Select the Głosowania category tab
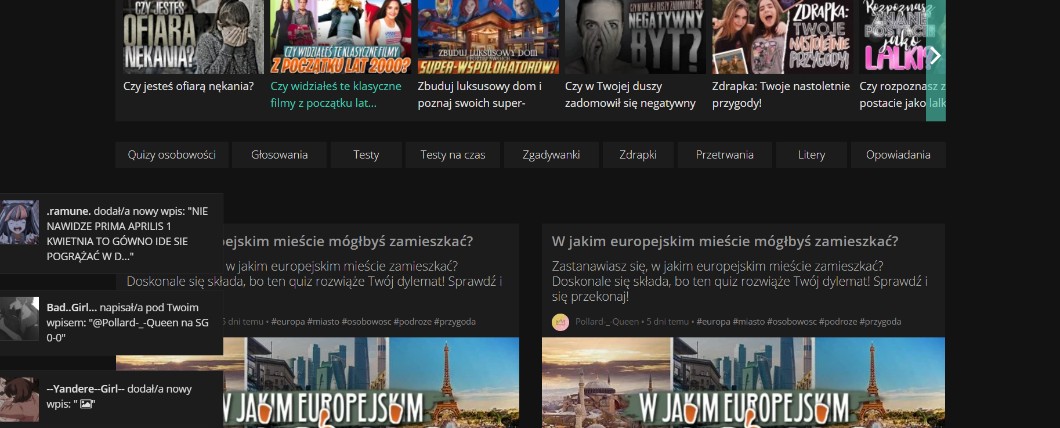The height and width of the screenshot is (428, 1060). [x=279, y=155]
